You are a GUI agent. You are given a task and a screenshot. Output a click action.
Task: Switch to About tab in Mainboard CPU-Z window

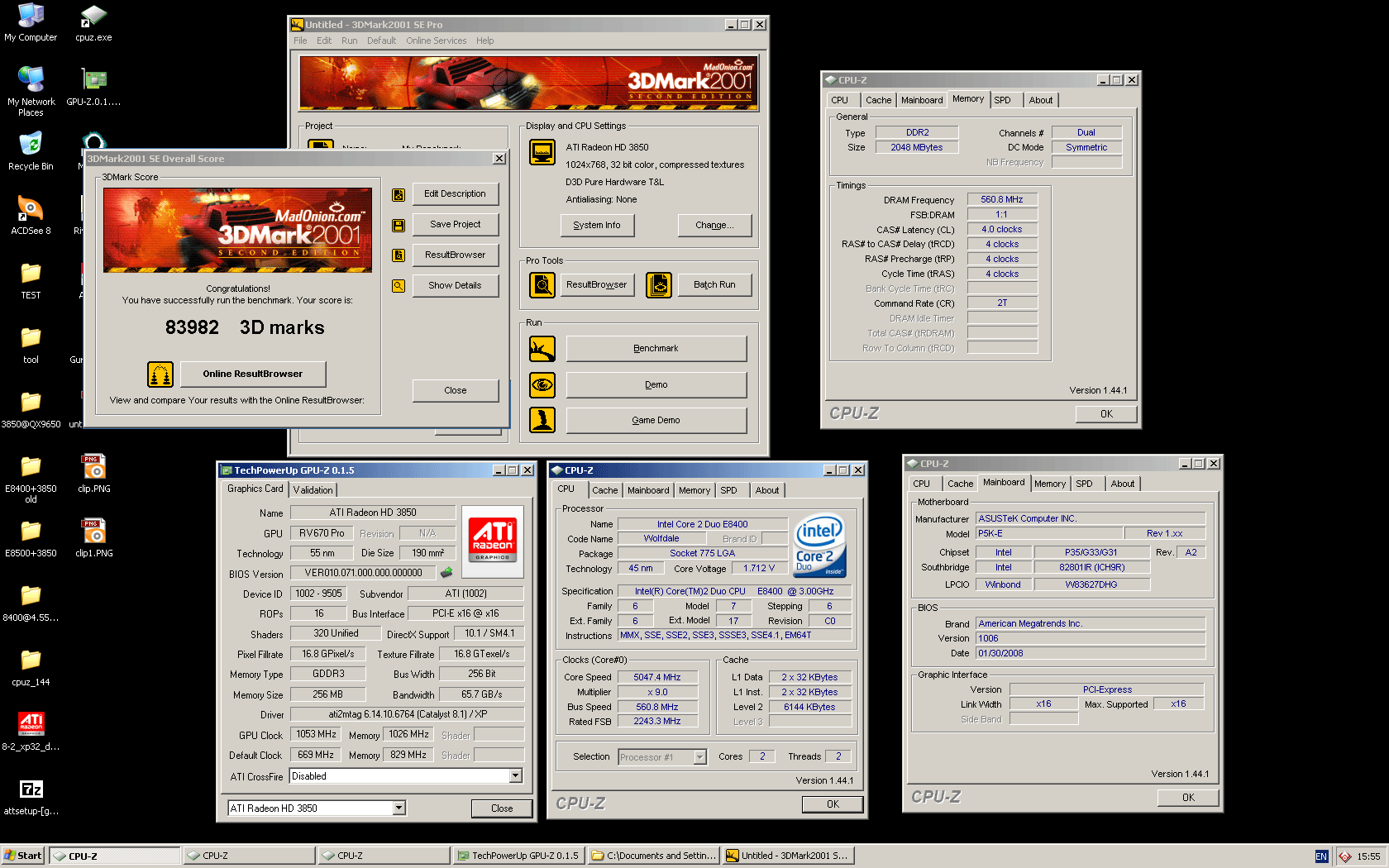(x=1122, y=484)
